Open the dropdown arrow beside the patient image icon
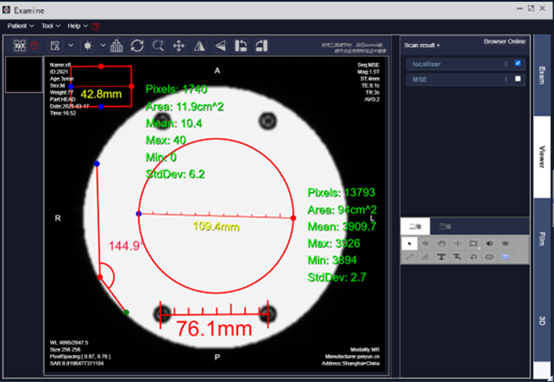This screenshot has width=554, height=382. click(71, 46)
